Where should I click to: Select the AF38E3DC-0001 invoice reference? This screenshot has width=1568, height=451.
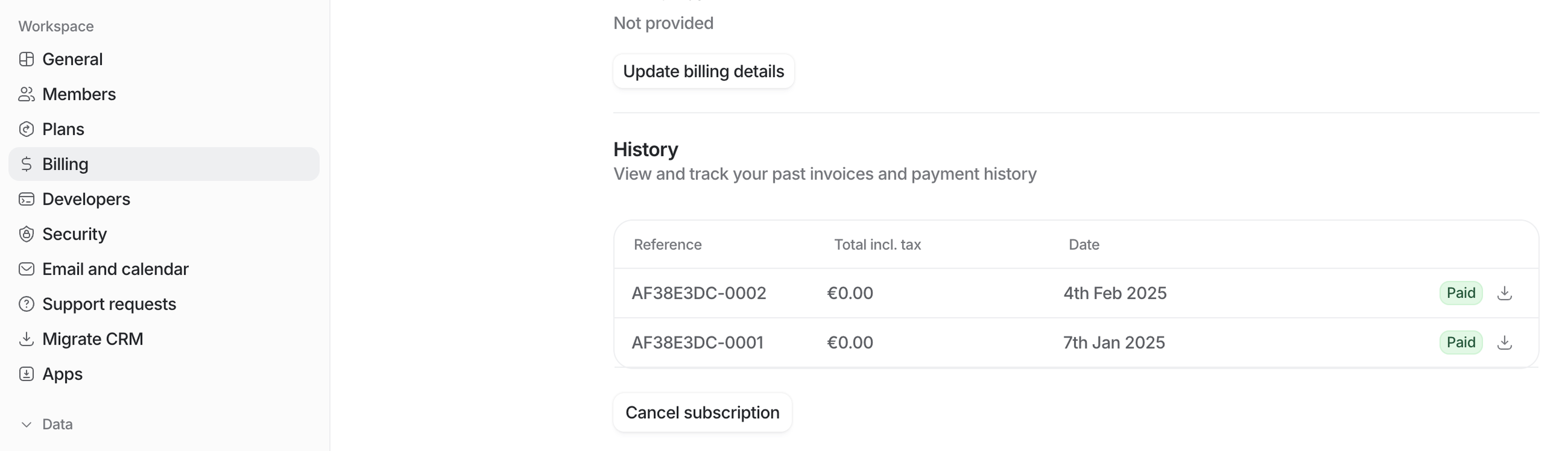pyautogui.click(x=697, y=343)
